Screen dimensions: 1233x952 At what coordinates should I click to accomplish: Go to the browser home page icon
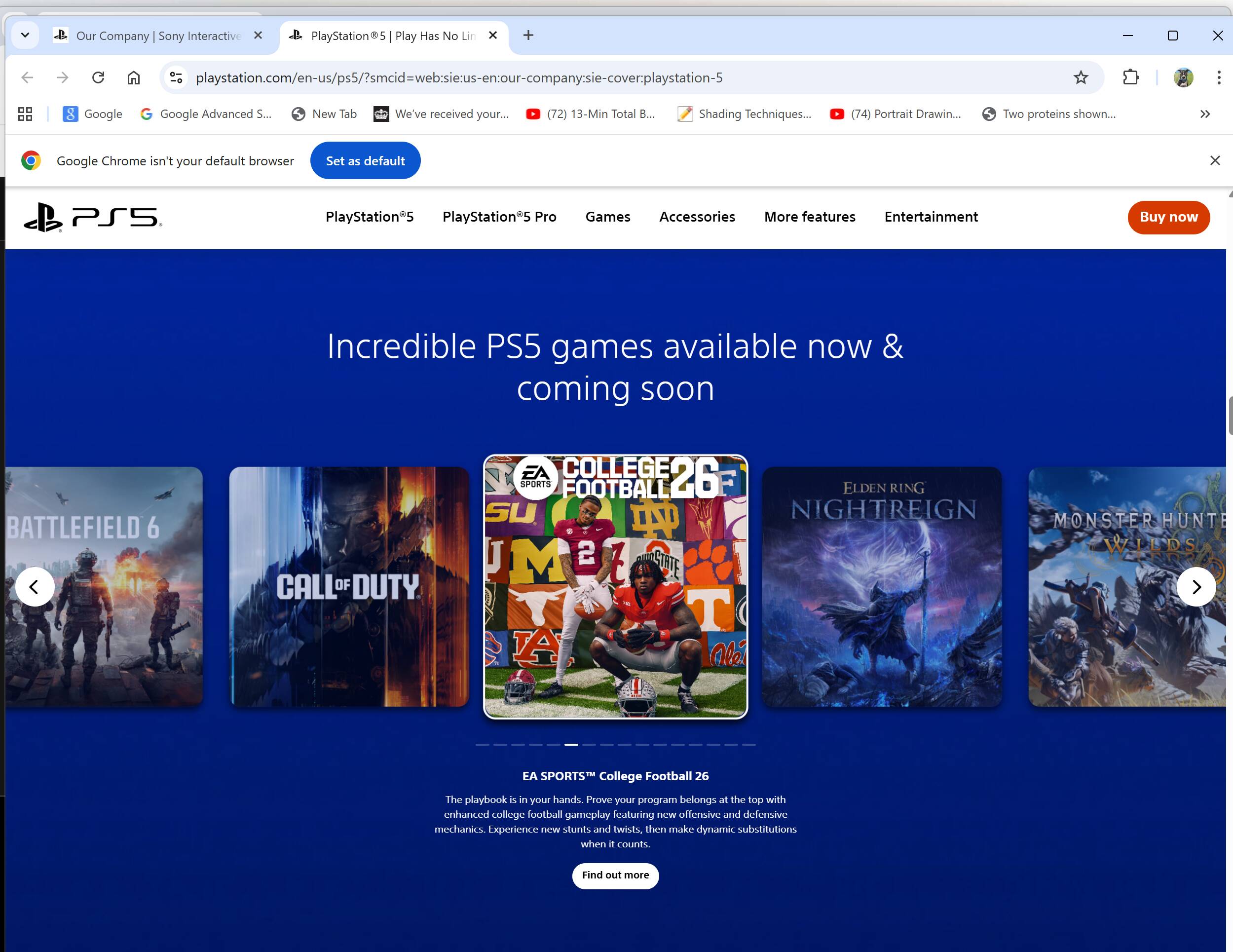coord(133,77)
